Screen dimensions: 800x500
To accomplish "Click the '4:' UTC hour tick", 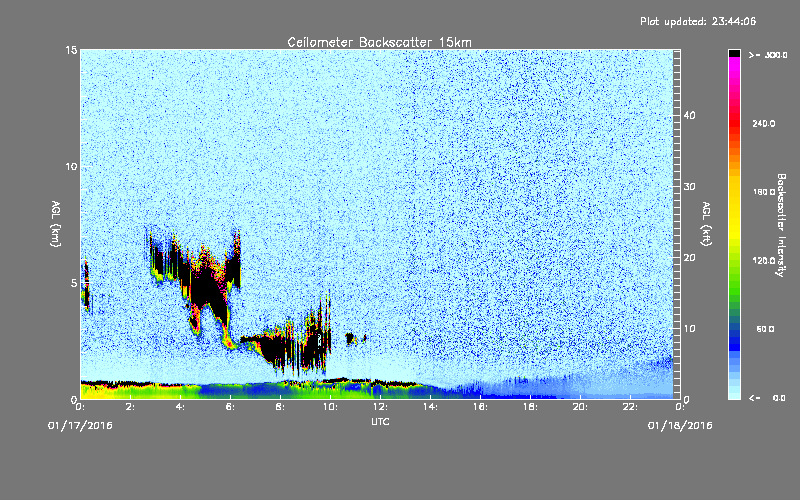I will click(x=180, y=407).
